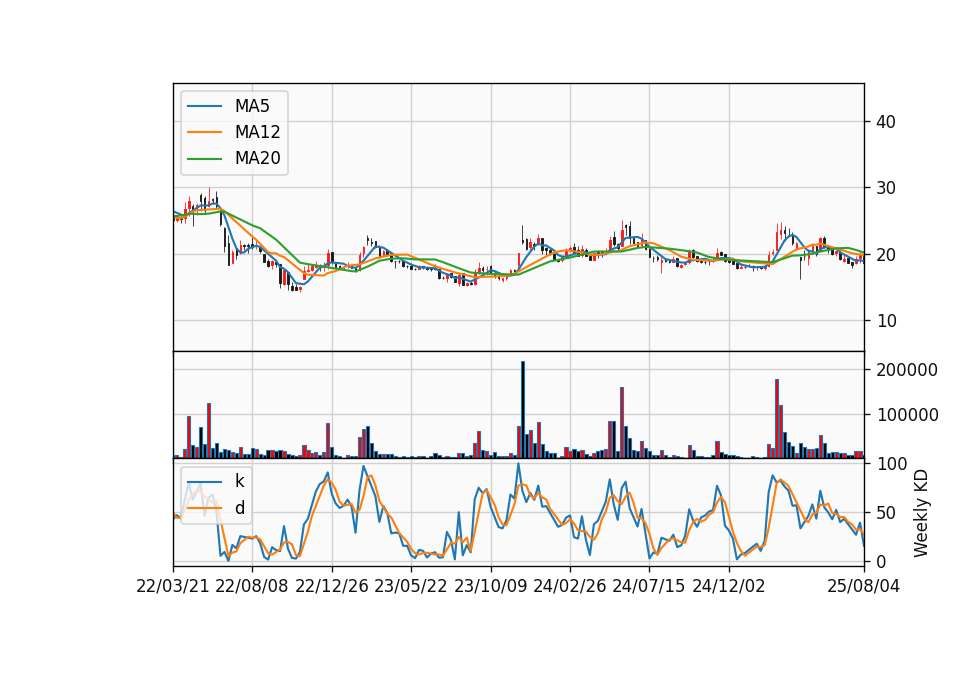Click the 24/02/26 date tick label

[x=570, y=586]
